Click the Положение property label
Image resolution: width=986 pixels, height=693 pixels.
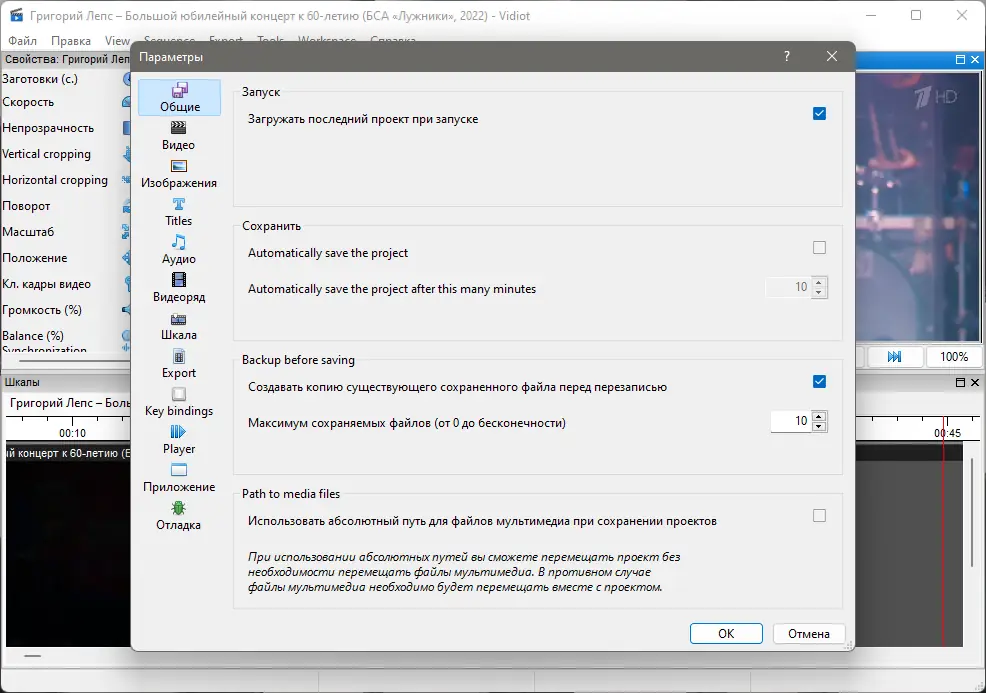pos(35,258)
